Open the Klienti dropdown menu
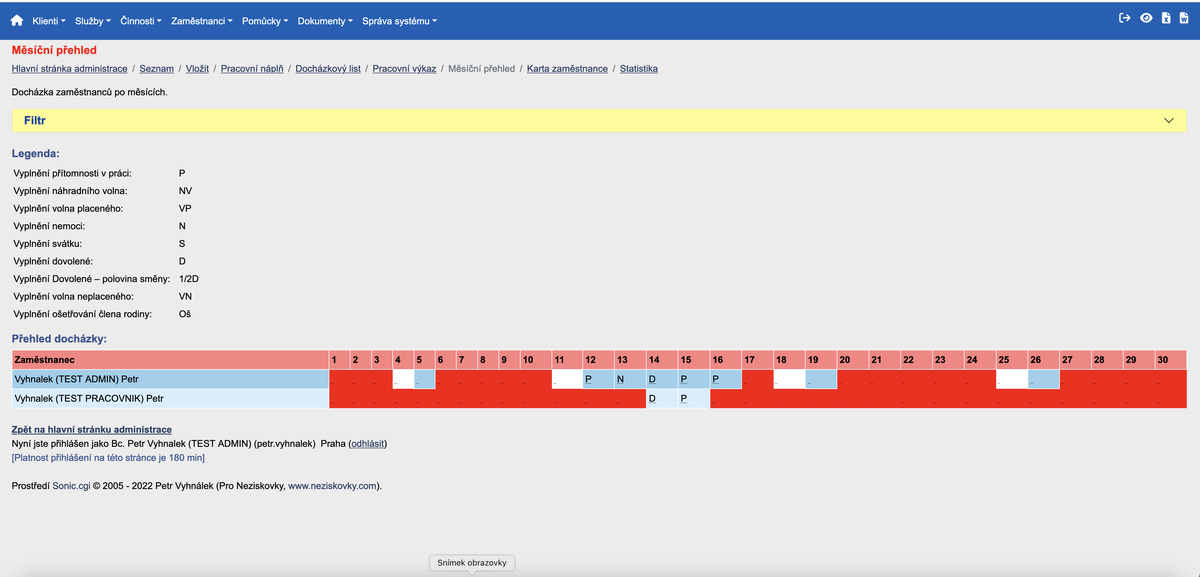1200x577 pixels. pos(45,19)
